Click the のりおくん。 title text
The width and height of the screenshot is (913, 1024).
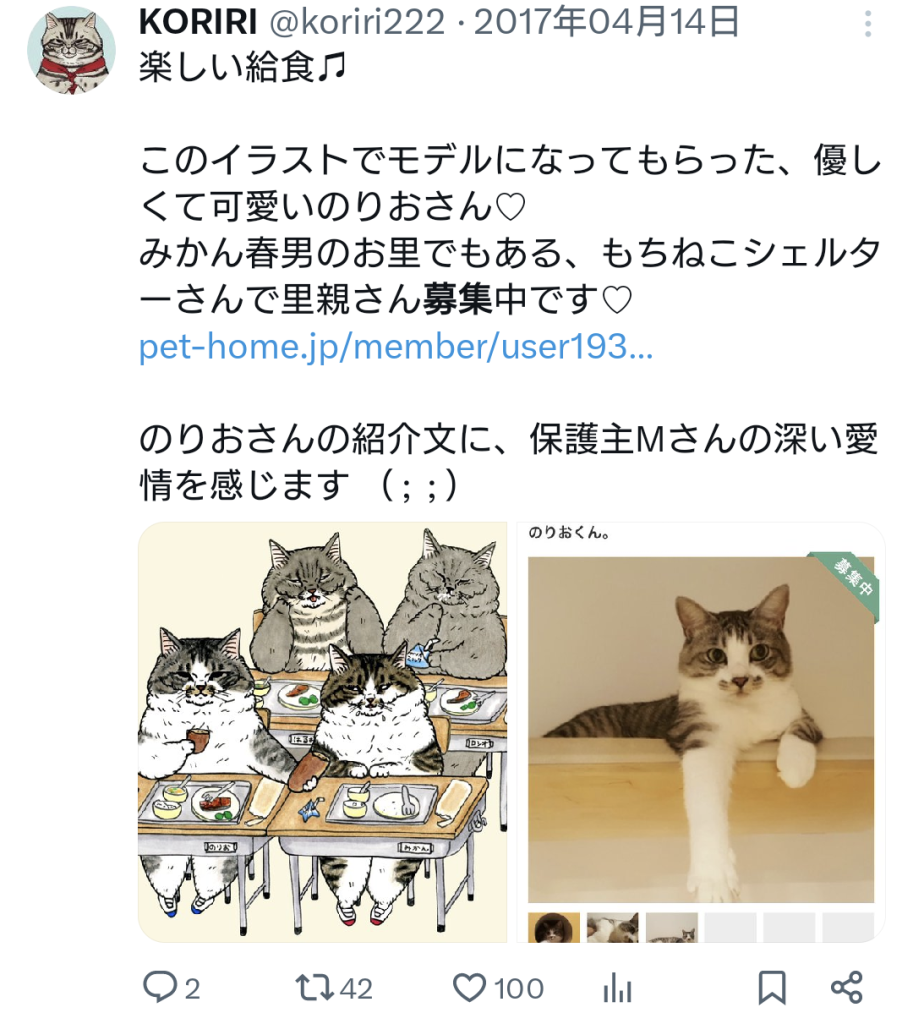tap(569, 533)
